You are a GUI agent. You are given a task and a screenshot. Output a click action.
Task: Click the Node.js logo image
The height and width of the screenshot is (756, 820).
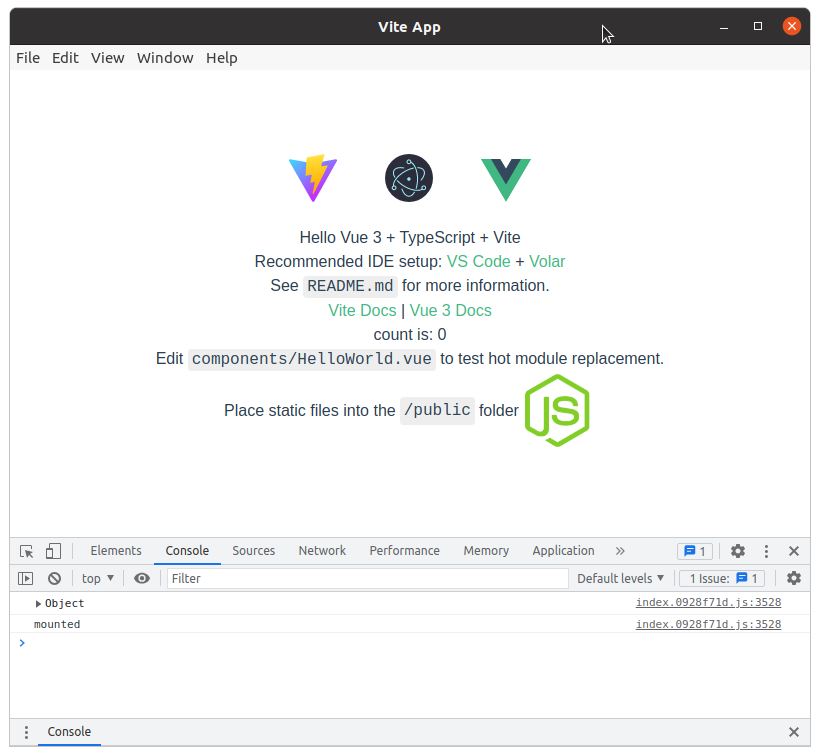(x=557, y=410)
